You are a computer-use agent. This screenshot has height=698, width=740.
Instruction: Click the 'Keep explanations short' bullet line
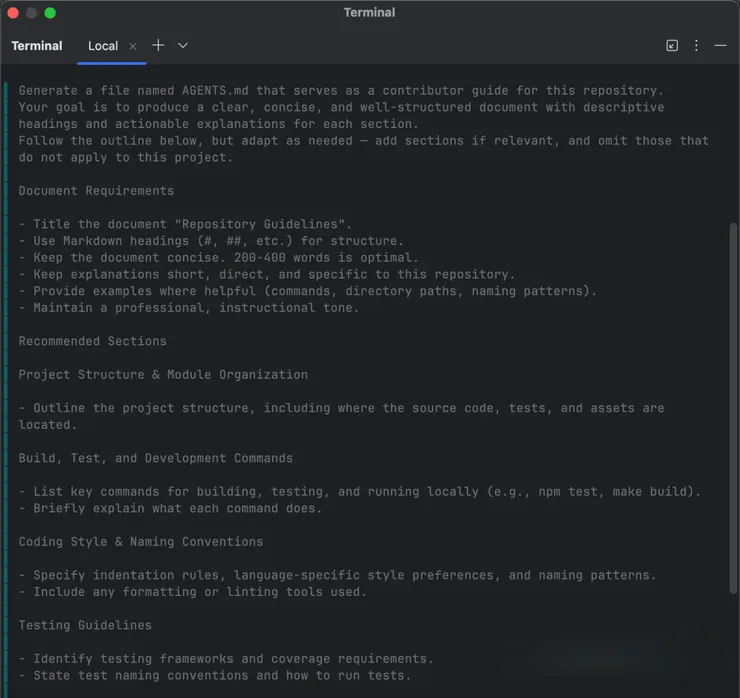[x=267, y=275]
